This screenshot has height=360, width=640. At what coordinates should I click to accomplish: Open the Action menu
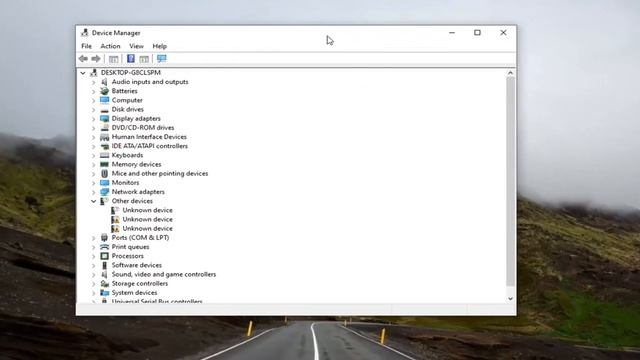111,46
